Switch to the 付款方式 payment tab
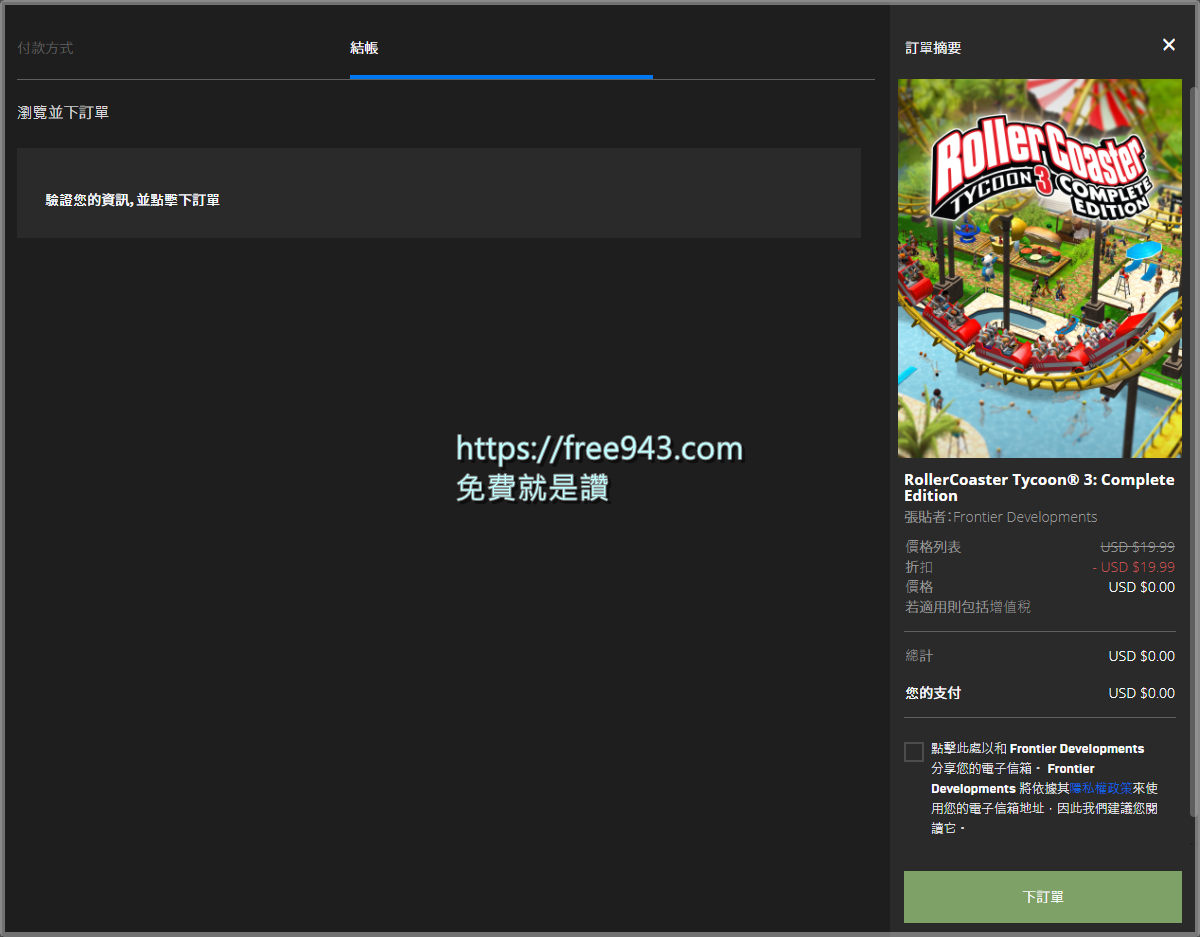Image resolution: width=1200 pixels, height=937 pixels. tap(45, 47)
